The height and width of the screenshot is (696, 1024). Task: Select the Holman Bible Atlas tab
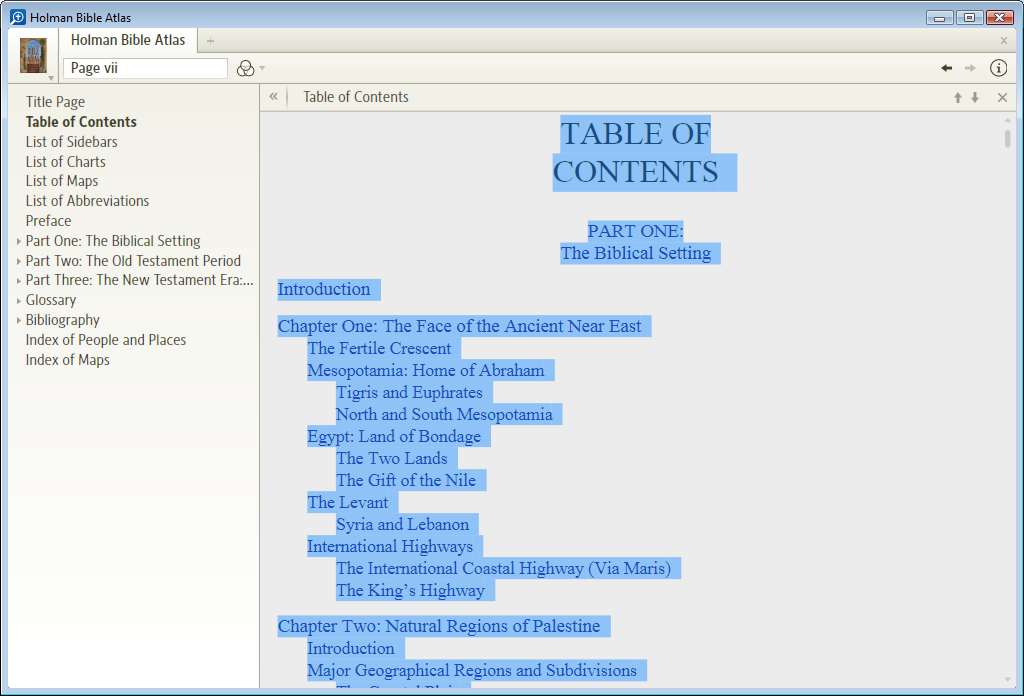(x=128, y=40)
